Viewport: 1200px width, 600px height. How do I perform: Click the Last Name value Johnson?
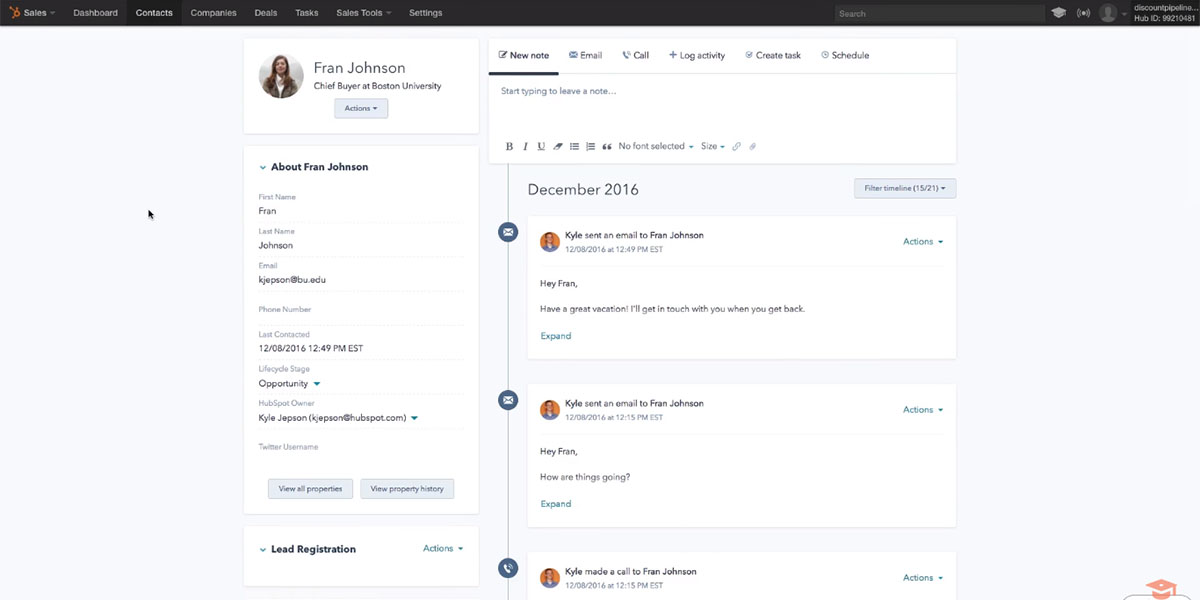point(276,245)
